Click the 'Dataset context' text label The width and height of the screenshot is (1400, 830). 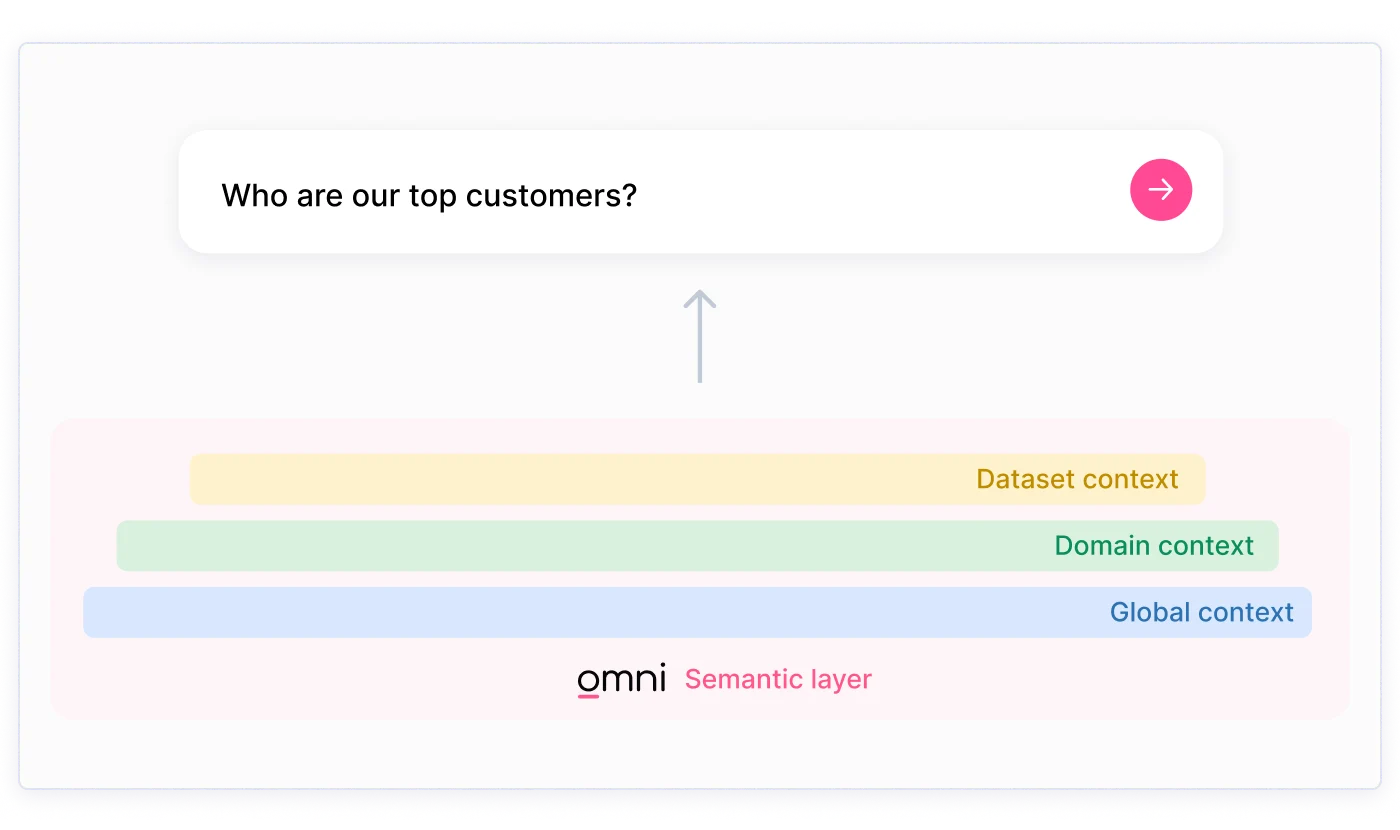[x=1078, y=479]
